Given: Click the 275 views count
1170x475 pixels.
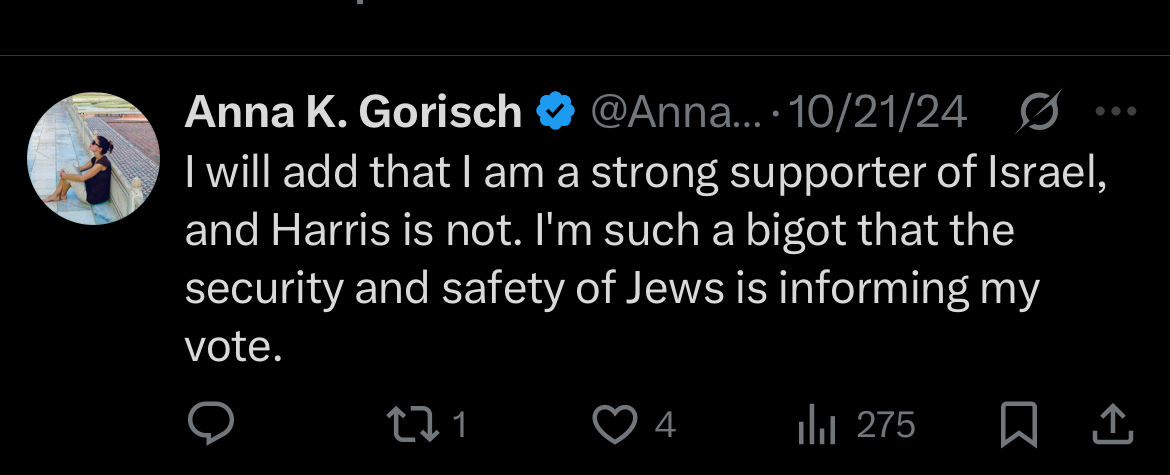Looking at the screenshot, I should pos(886,425).
